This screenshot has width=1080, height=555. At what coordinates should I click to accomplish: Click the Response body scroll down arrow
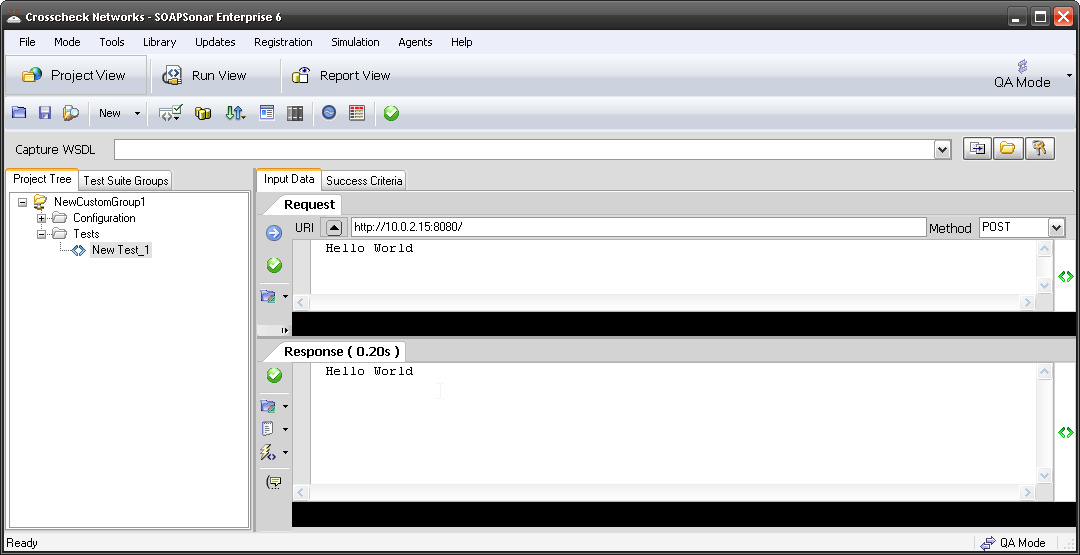[x=1044, y=475]
